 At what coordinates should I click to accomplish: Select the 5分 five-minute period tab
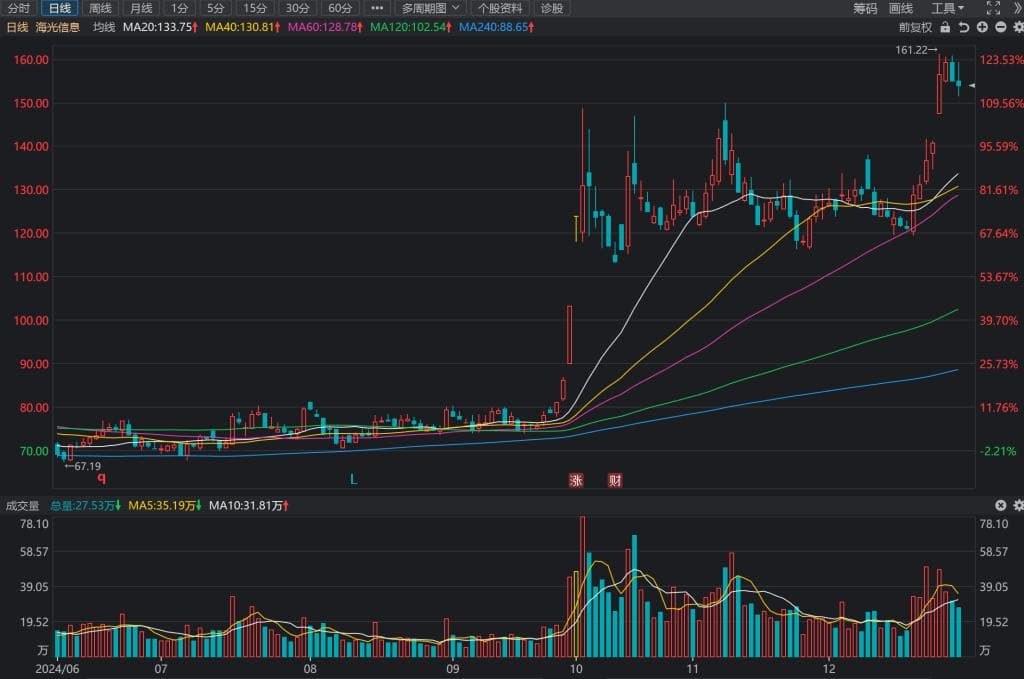click(215, 8)
